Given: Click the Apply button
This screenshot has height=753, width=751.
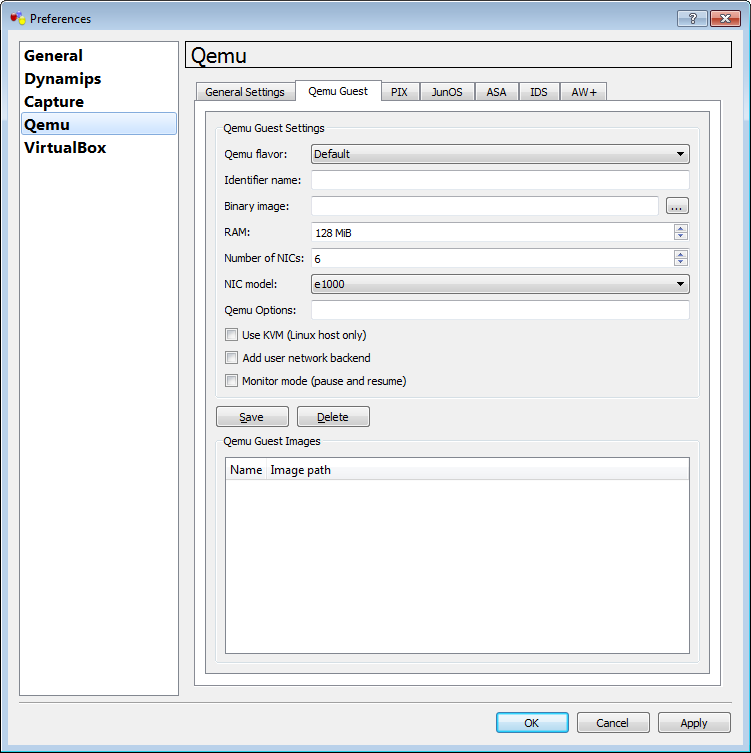Looking at the screenshot, I should click(x=694, y=723).
